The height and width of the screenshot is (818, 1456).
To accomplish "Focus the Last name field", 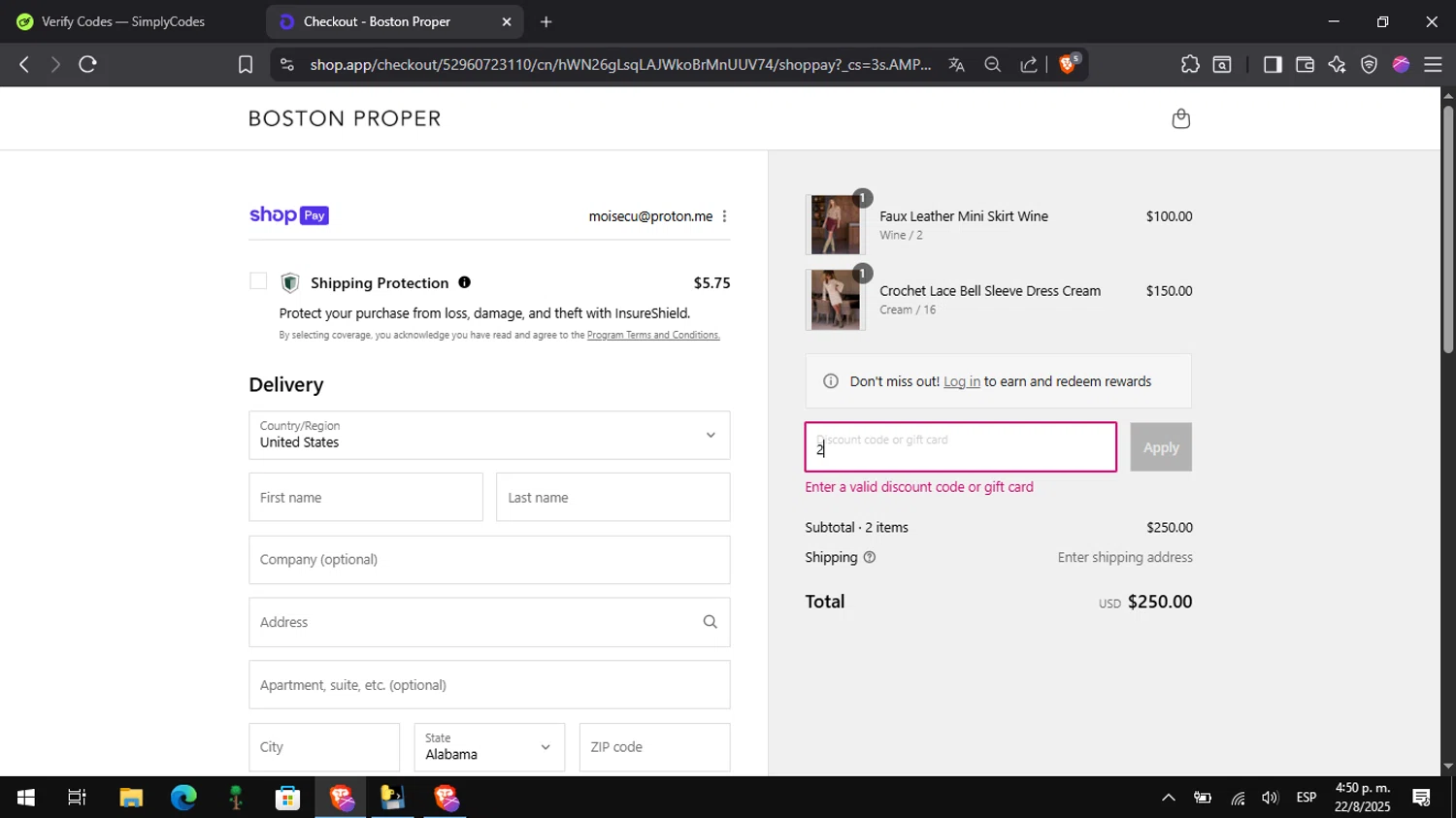I will tap(613, 497).
